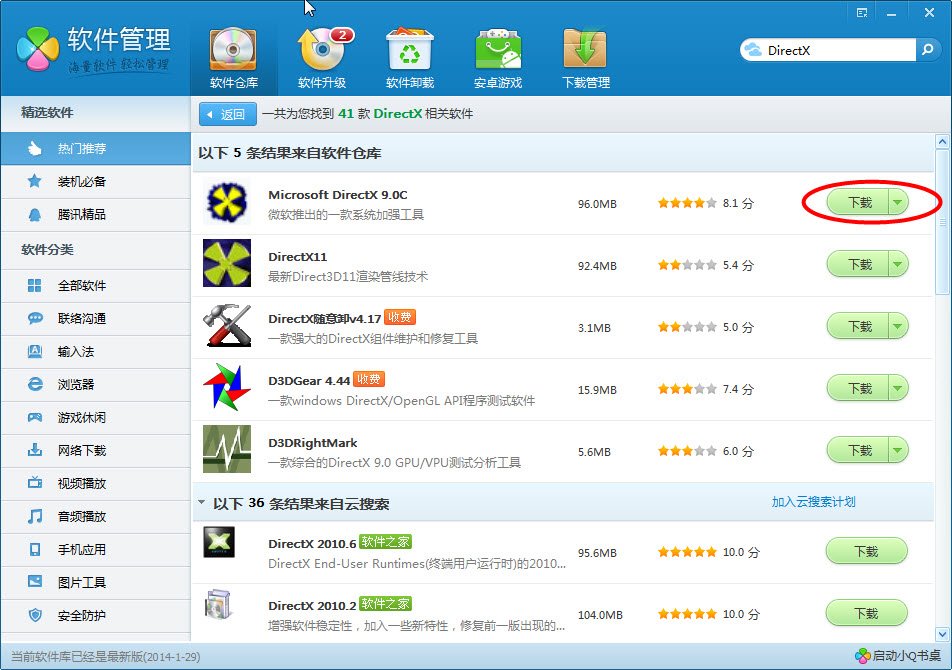Image resolution: width=952 pixels, height=670 pixels.
Task: Click the D3DGear 4.44 pinwheel icon
Action: (x=226, y=387)
